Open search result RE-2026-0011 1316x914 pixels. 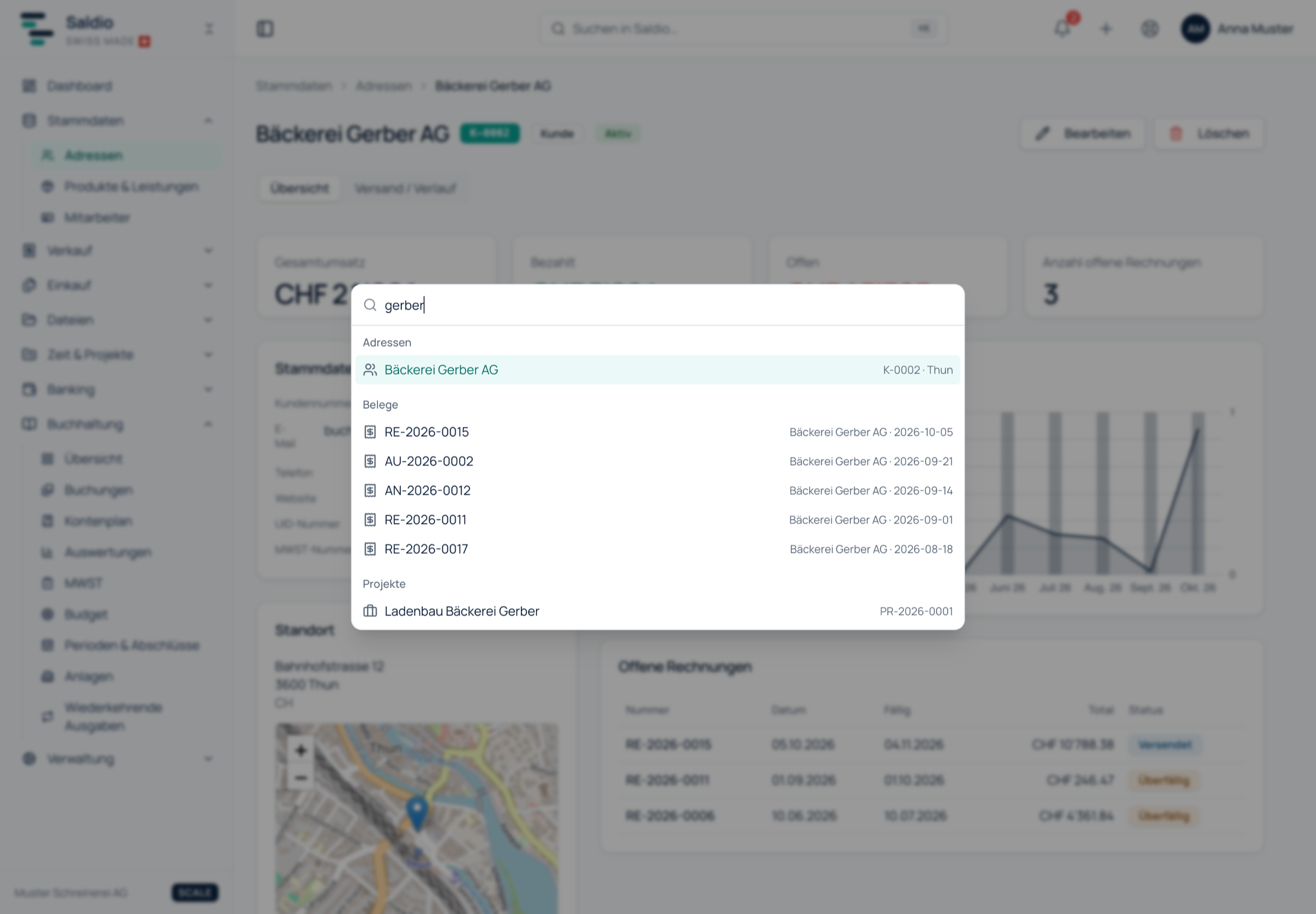pos(657,520)
